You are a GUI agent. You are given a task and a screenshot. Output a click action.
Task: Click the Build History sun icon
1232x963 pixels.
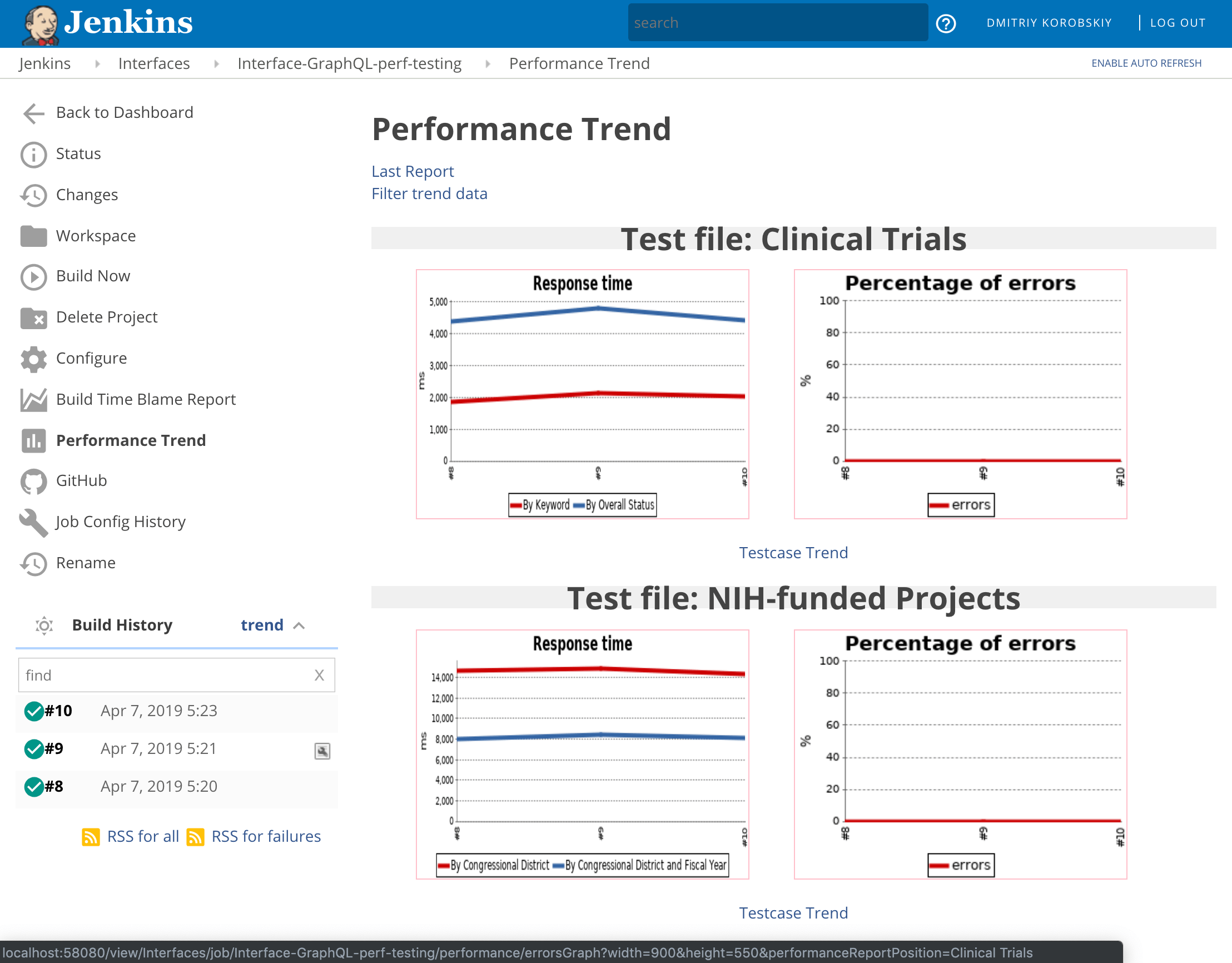[x=44, y=625]
